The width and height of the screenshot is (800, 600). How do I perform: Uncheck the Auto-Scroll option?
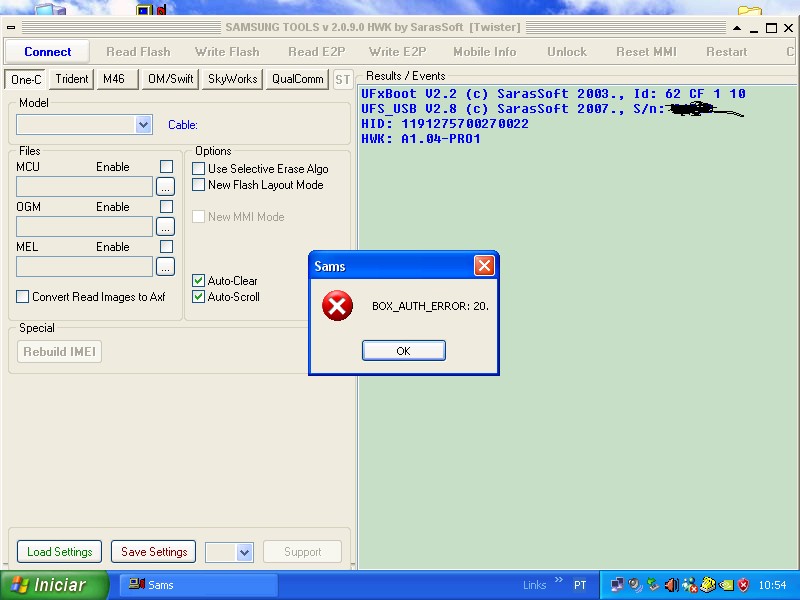point(198,297)
